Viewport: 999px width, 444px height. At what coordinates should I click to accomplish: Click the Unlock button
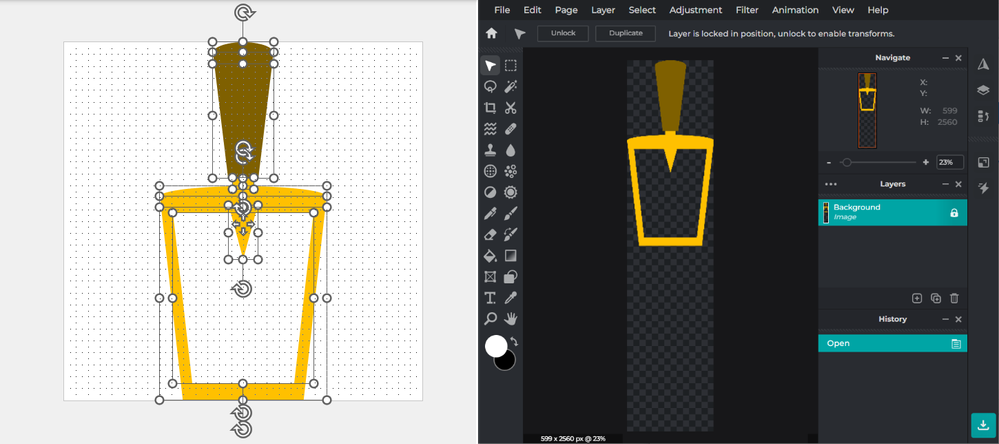coord(563,33)
